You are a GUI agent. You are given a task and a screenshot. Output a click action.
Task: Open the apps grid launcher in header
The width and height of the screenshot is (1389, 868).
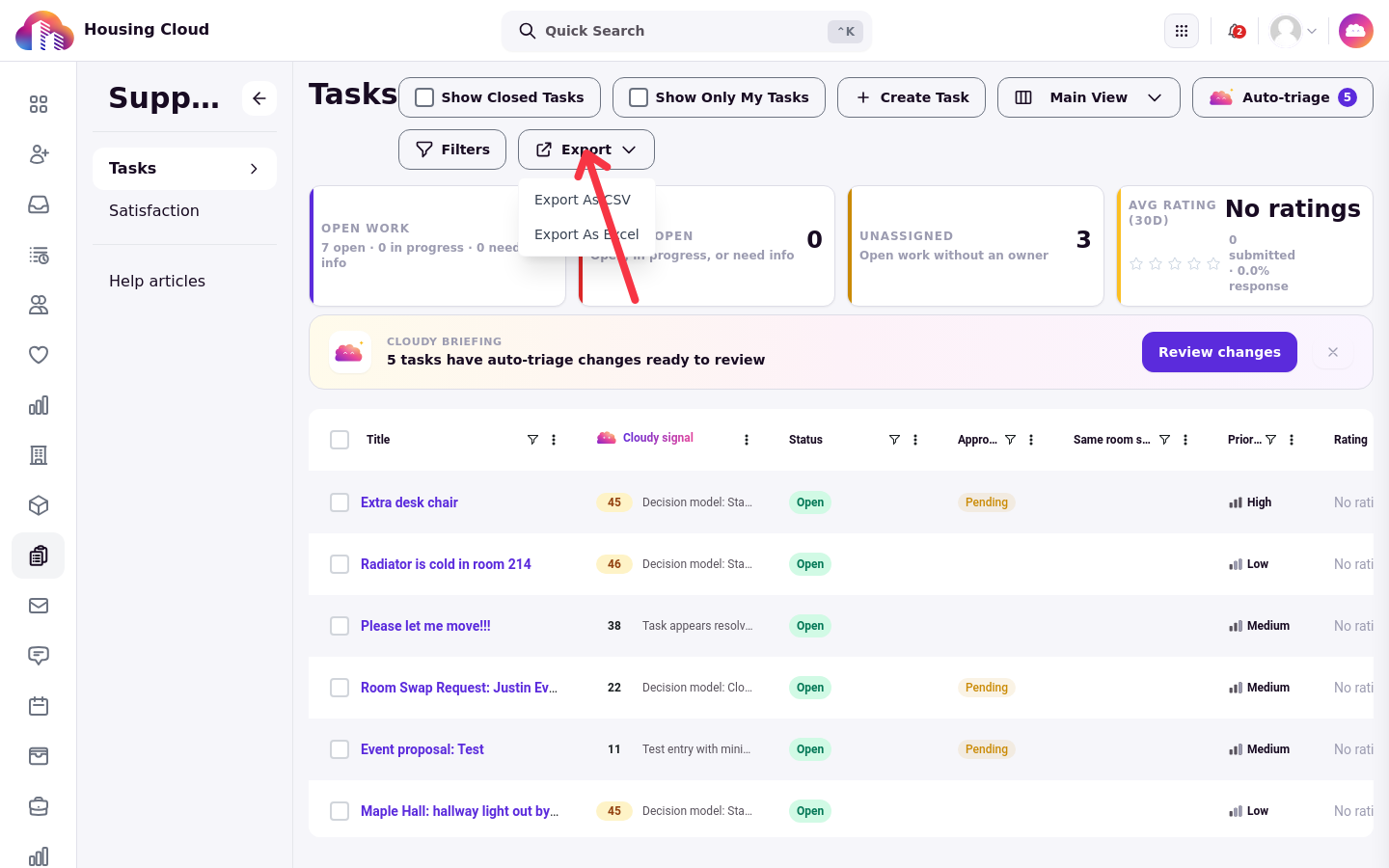coord(1182,31)
